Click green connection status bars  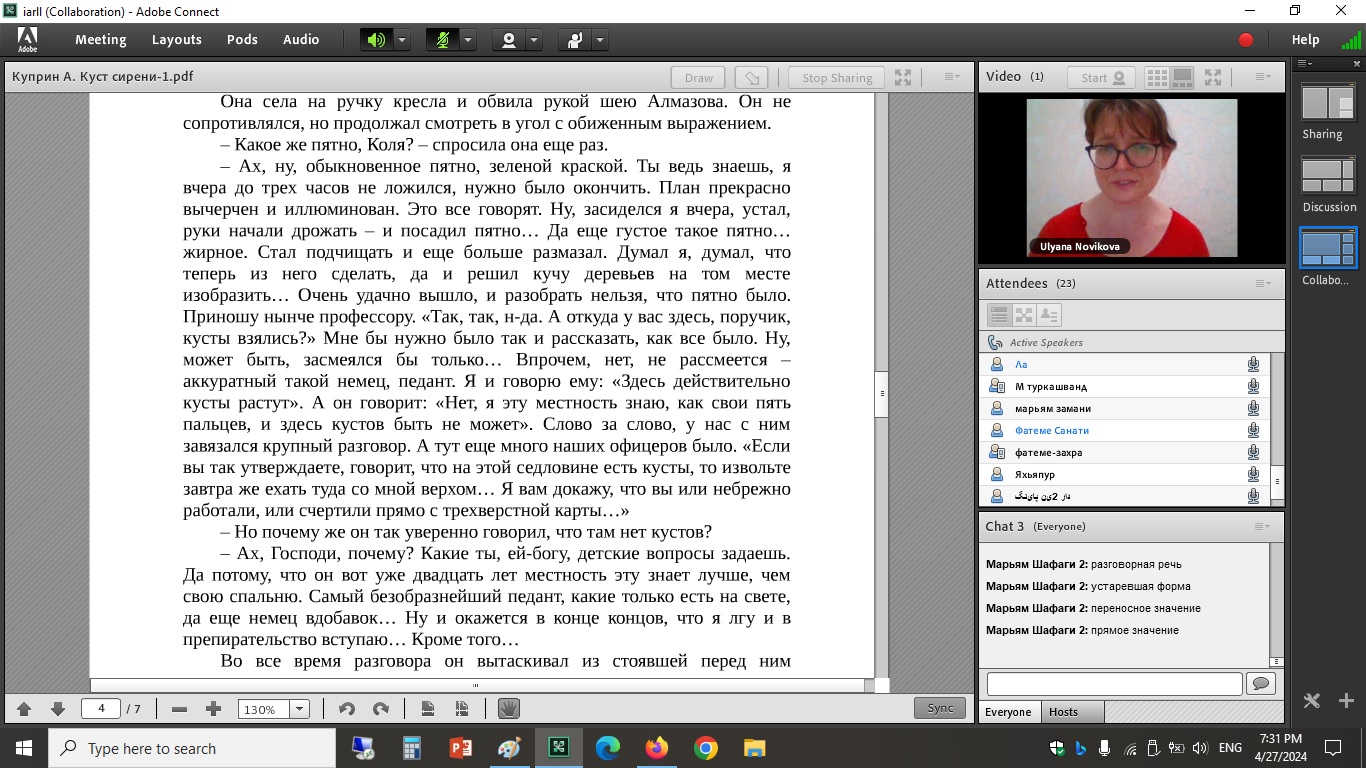tap(1351, 40)
